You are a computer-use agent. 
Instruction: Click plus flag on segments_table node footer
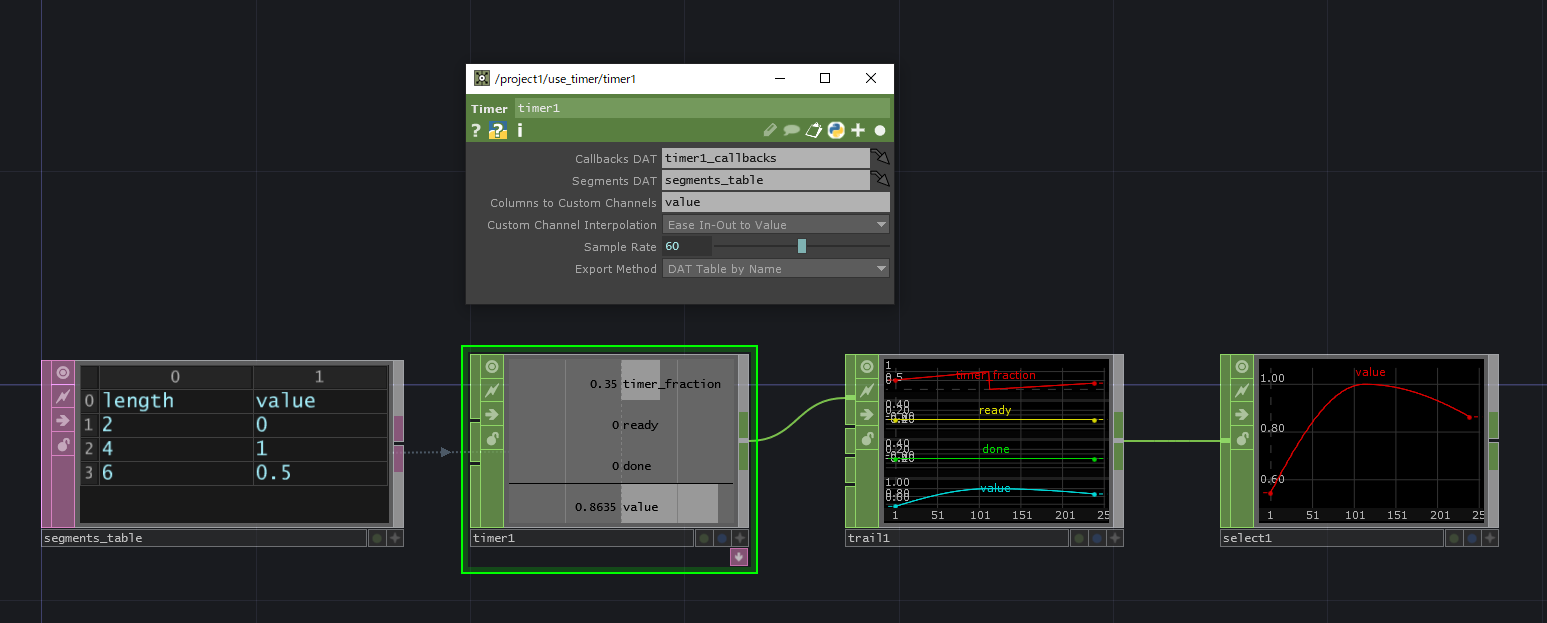(x=395, y=538)
